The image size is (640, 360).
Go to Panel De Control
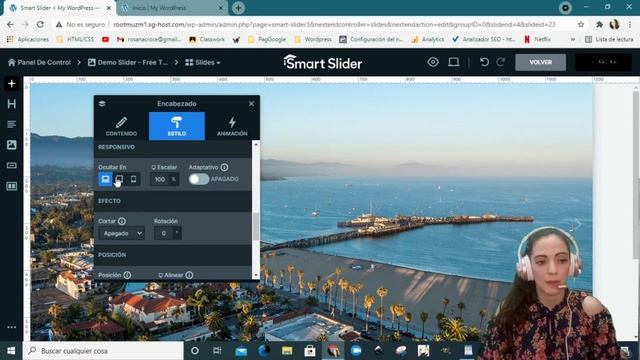[39, 62]
